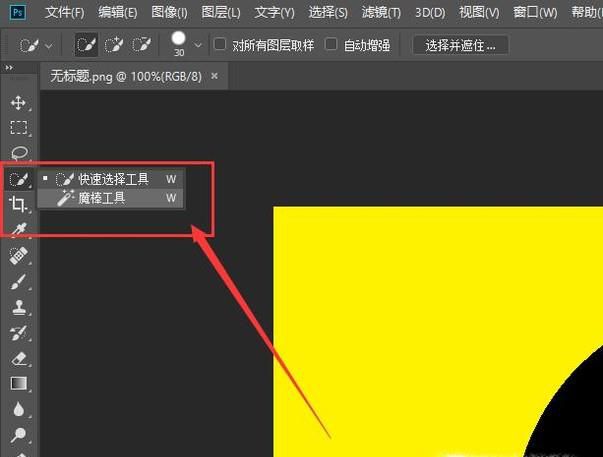Open the 图像(I) menu
The width and height of the screenshot is (603, 457).
point(170,13)
